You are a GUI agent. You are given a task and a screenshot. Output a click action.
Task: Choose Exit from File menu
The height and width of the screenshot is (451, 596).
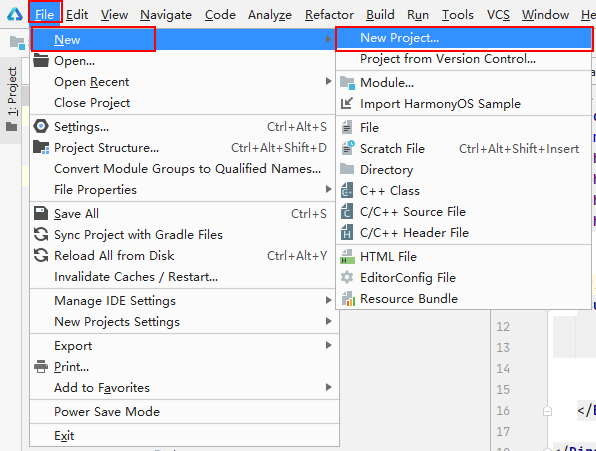pyautogui.click(x=184, y=435)
